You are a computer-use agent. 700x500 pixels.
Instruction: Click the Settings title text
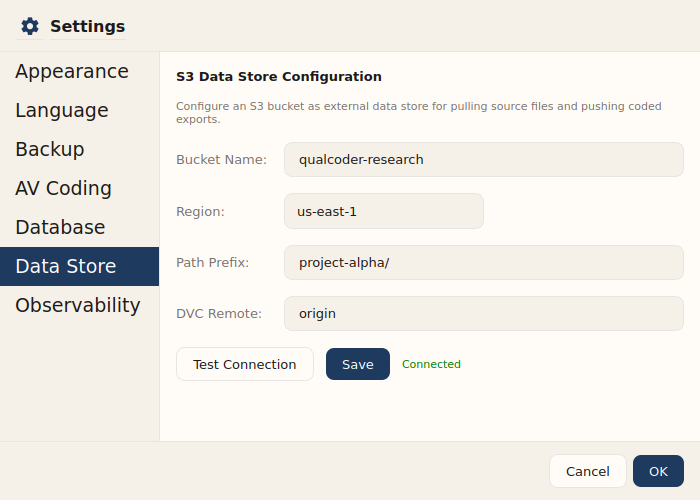click(88, 26)
